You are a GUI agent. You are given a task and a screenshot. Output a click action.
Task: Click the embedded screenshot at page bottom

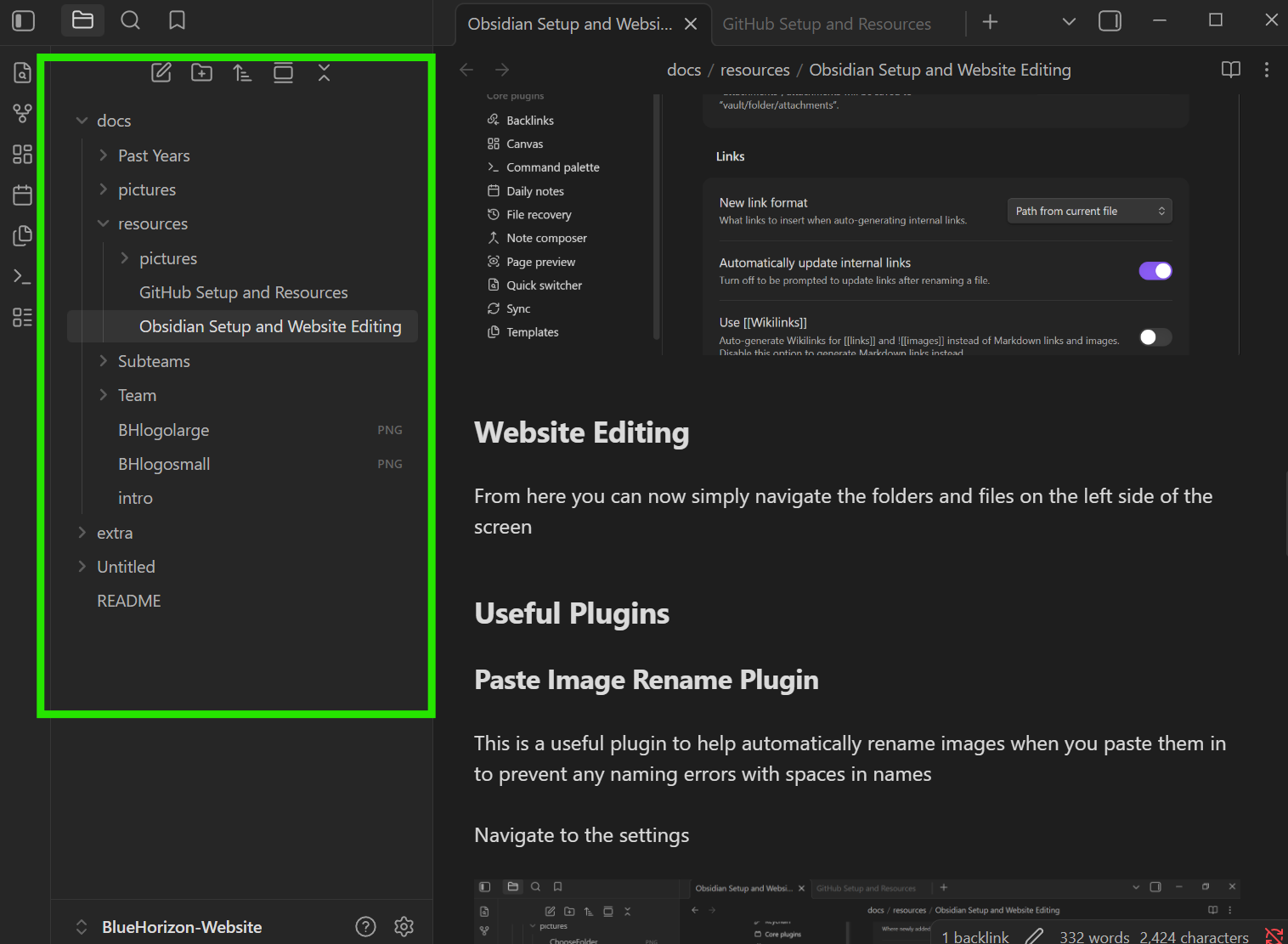[856, 912]
